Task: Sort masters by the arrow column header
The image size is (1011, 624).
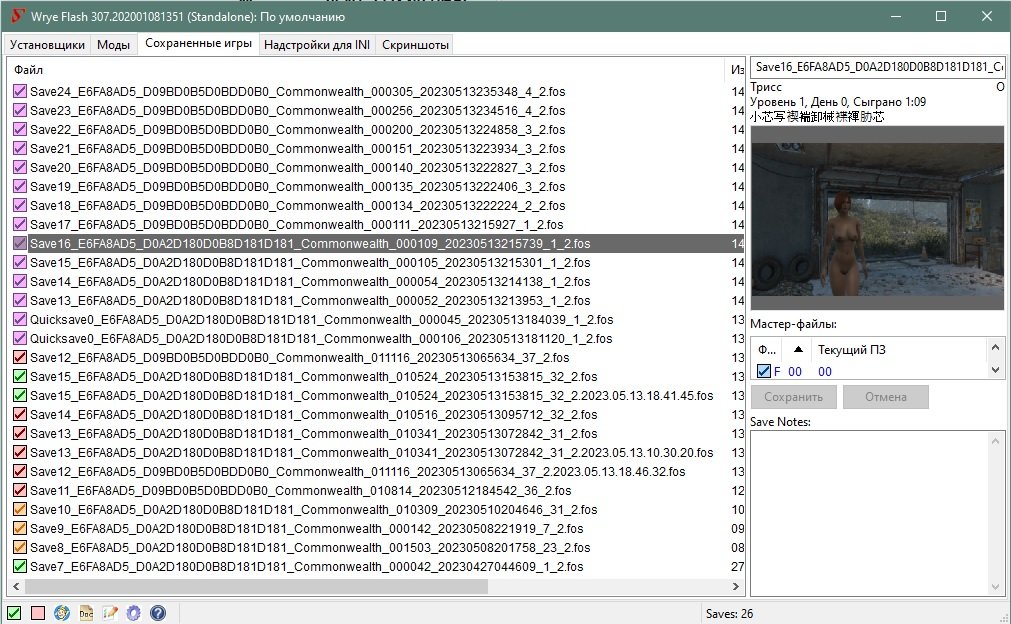Action: [x=797, y=350]
